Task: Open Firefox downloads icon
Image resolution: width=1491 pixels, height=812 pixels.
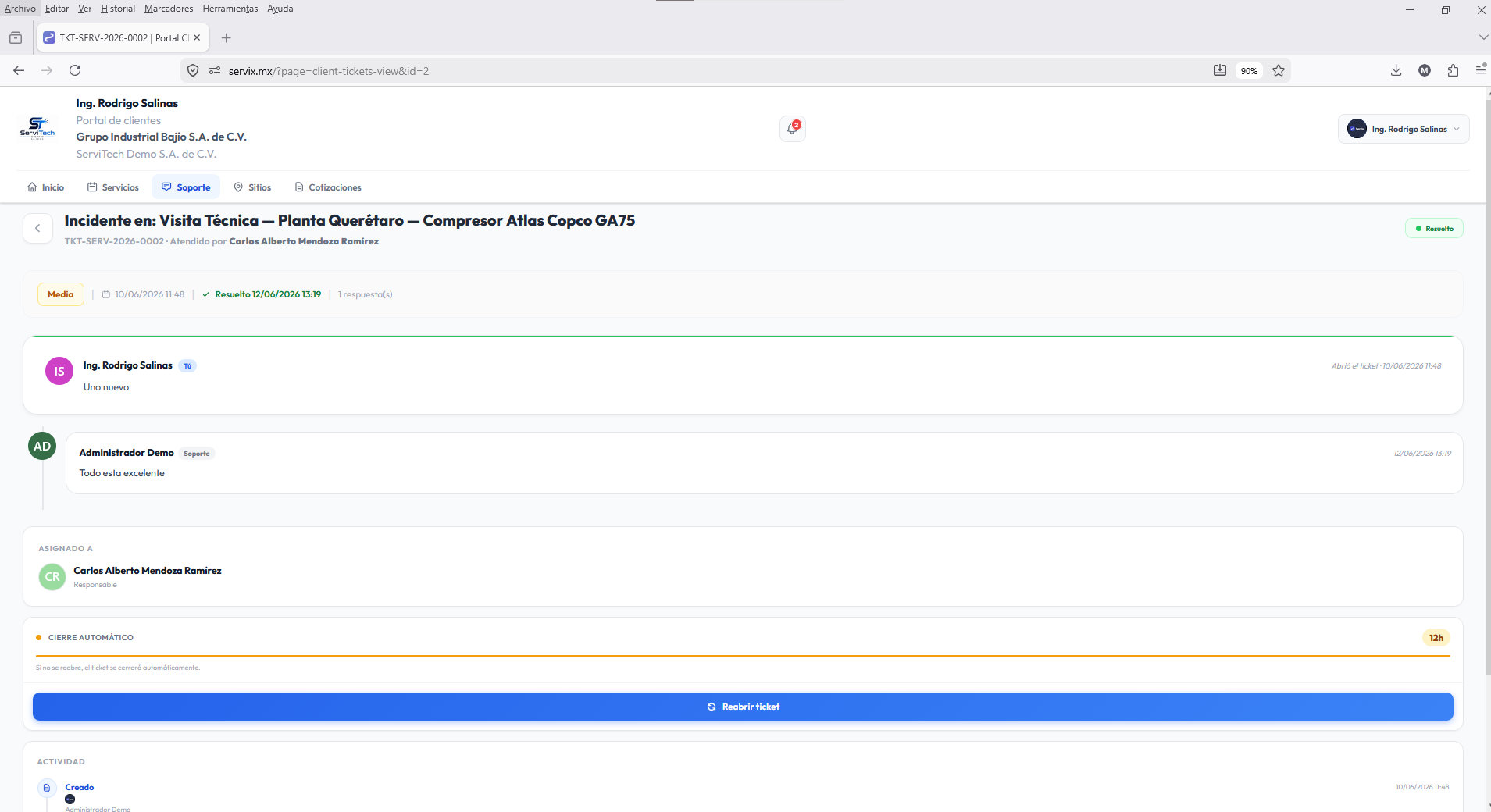Action: click(1396, 71)
